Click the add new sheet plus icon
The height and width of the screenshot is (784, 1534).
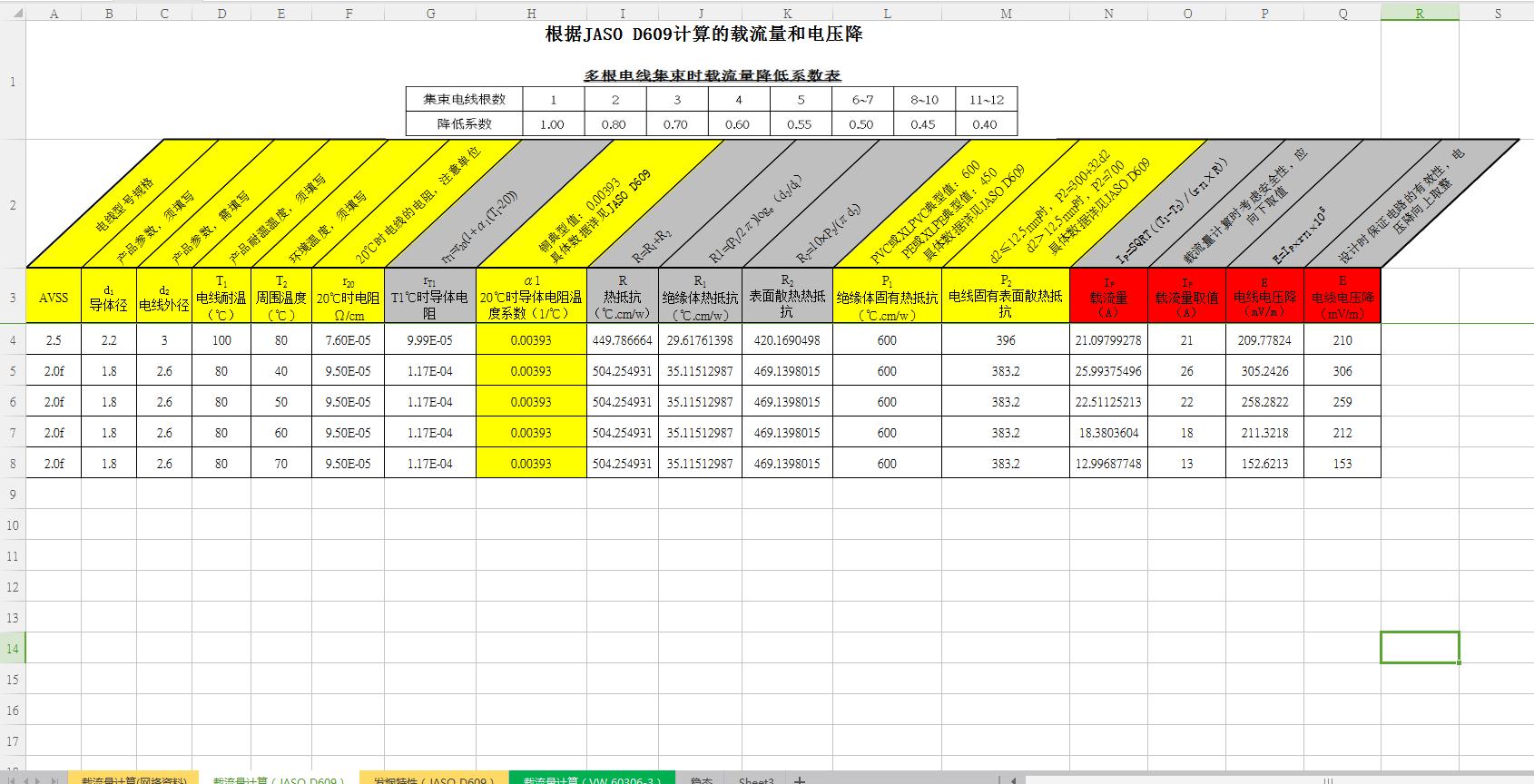[799, 779]
